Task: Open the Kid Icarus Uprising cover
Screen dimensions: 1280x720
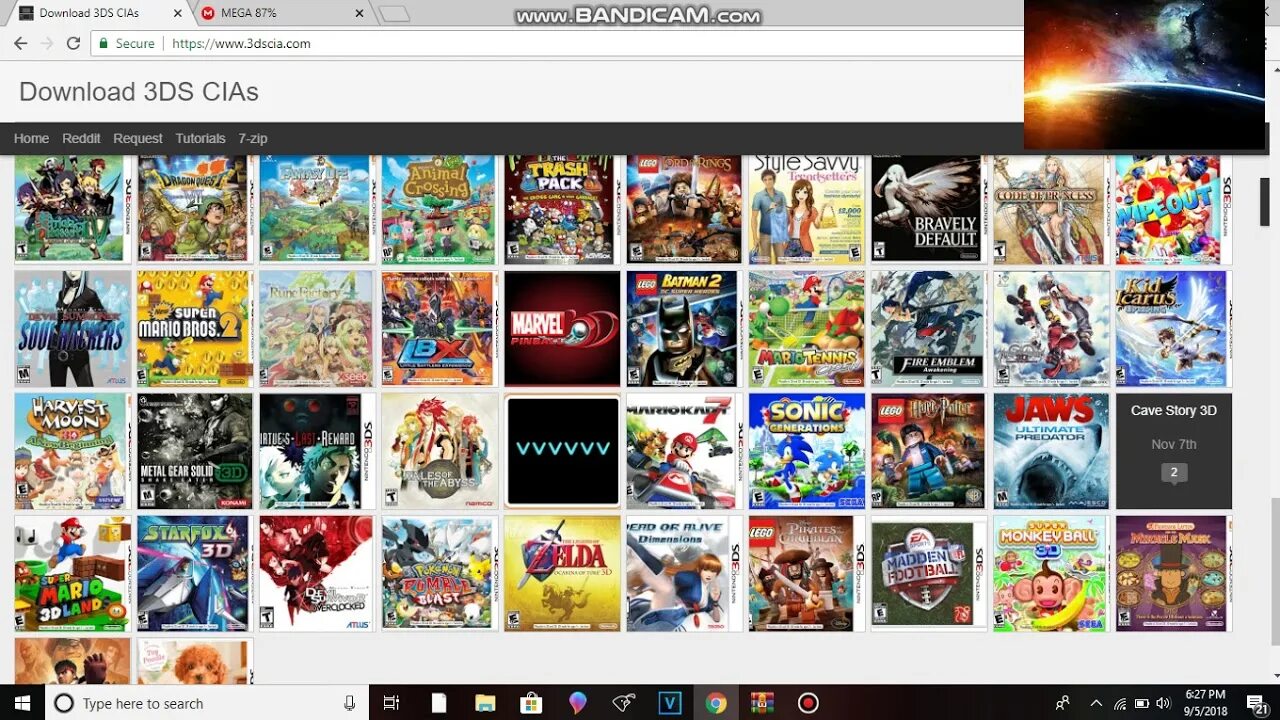Action: (1174, 328)
